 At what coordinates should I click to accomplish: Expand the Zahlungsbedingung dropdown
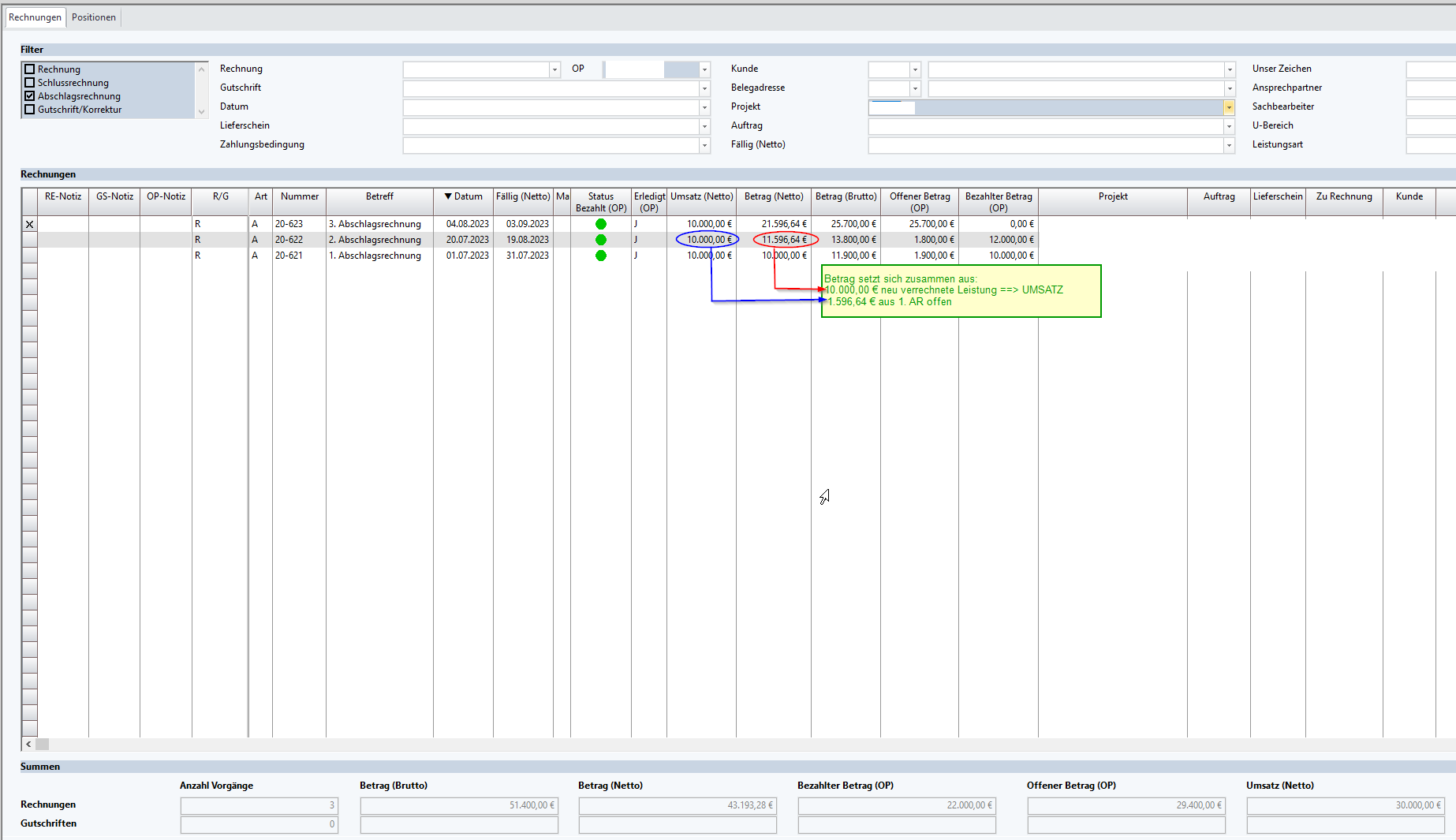704,145
